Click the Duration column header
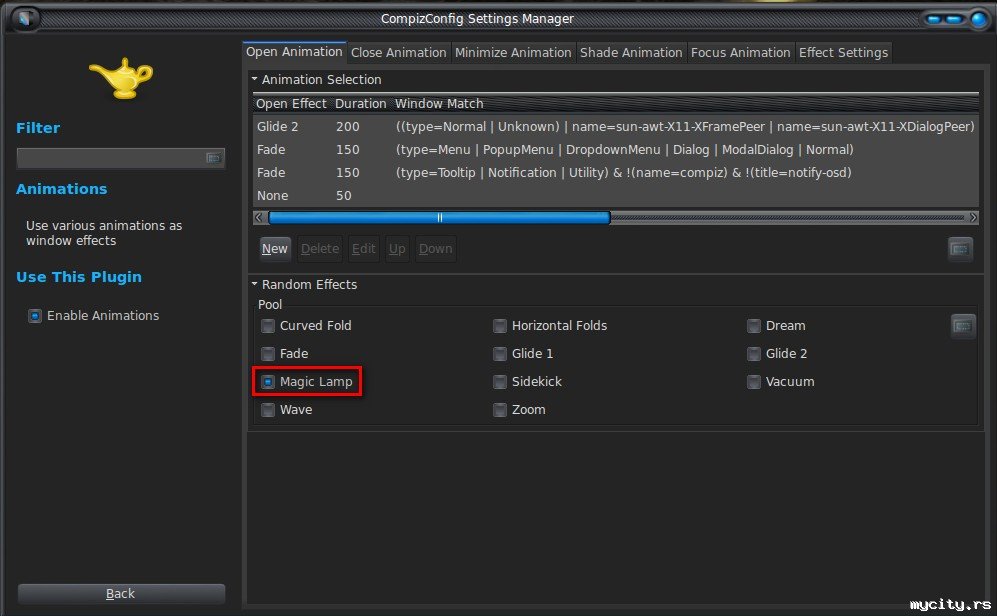997x616 pixels. (x=361, y=104)
